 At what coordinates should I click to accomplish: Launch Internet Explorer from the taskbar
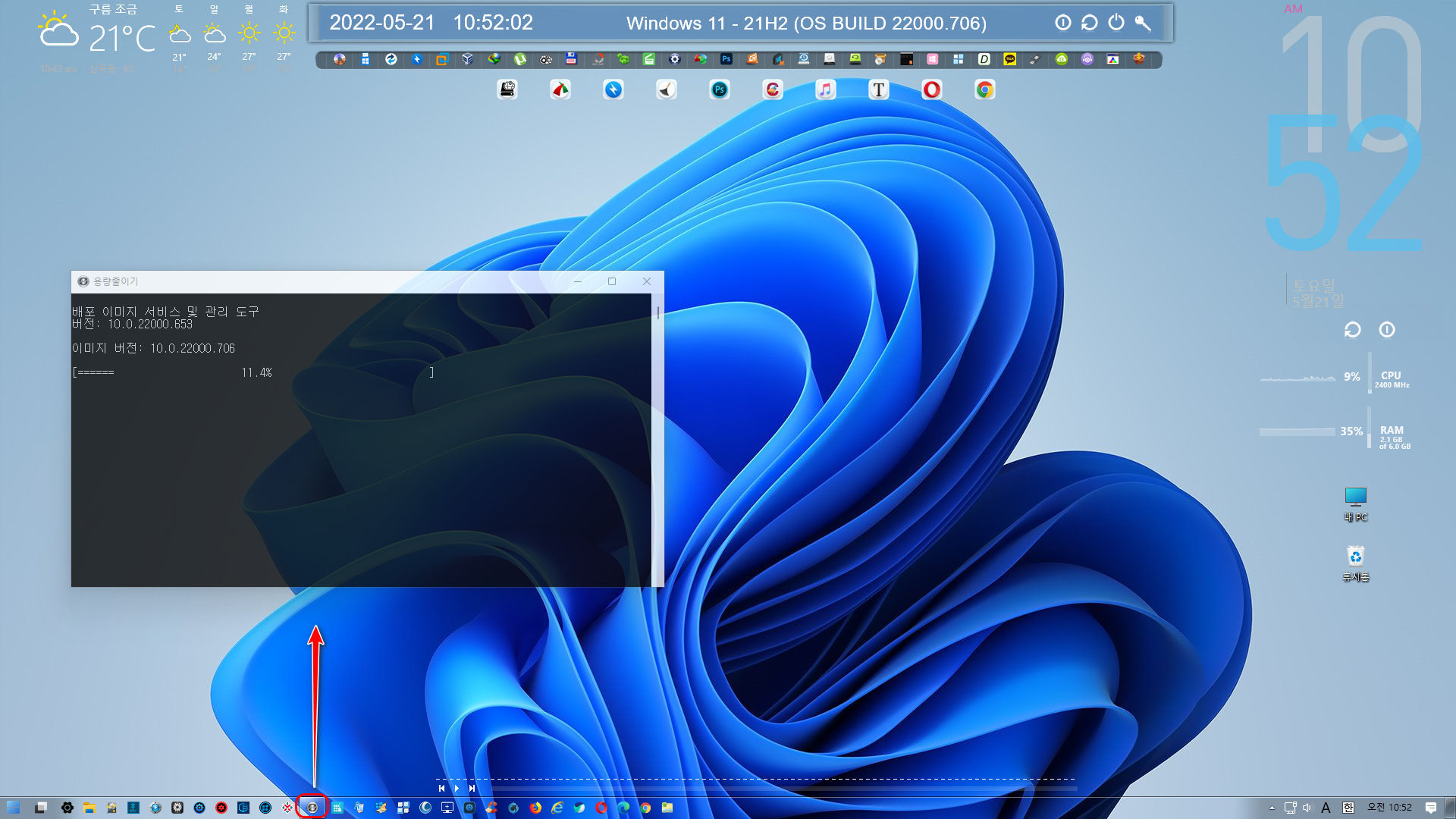(x=557, y=808)
